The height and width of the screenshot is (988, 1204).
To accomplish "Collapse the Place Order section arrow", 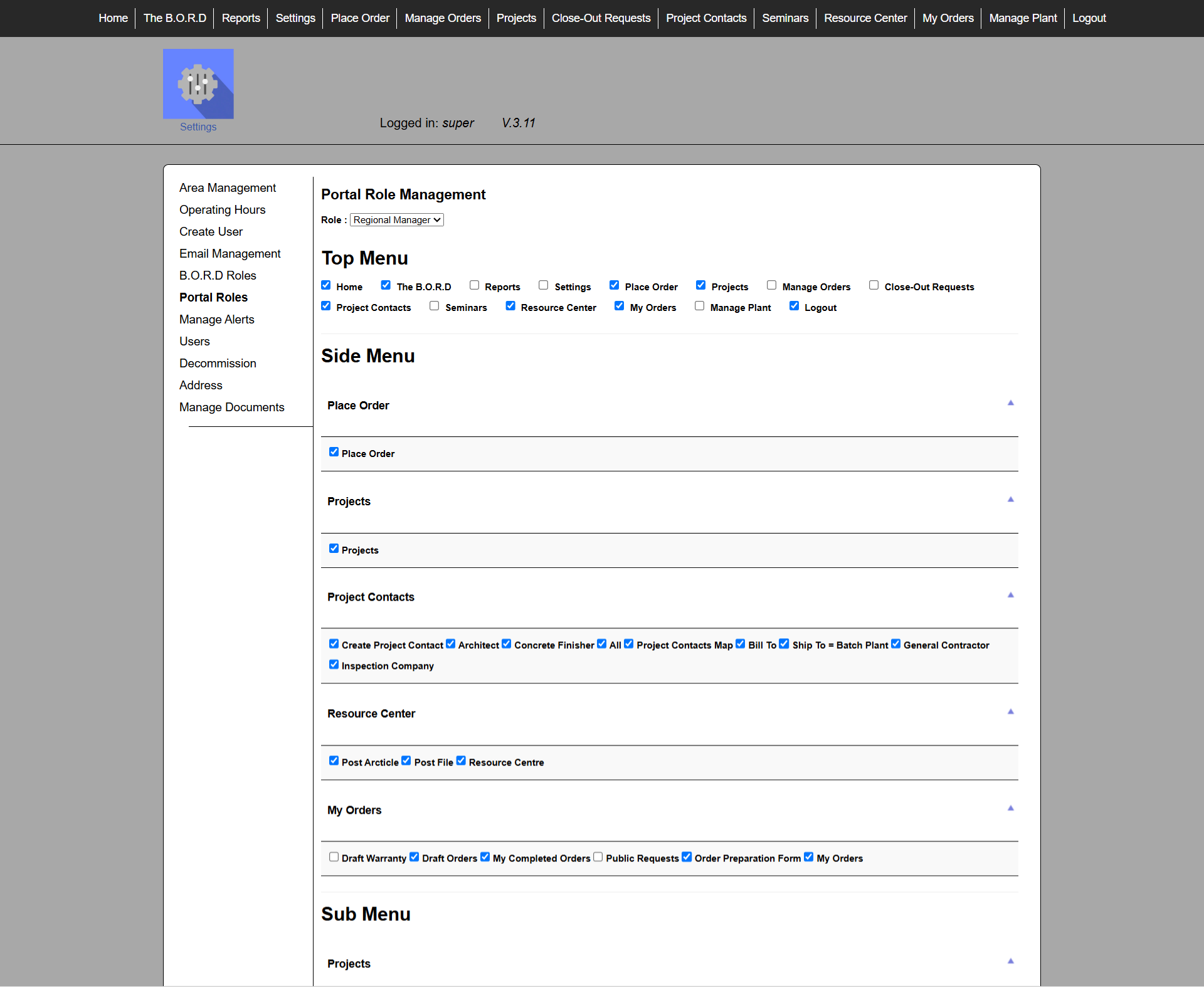I will [1010, 403].
